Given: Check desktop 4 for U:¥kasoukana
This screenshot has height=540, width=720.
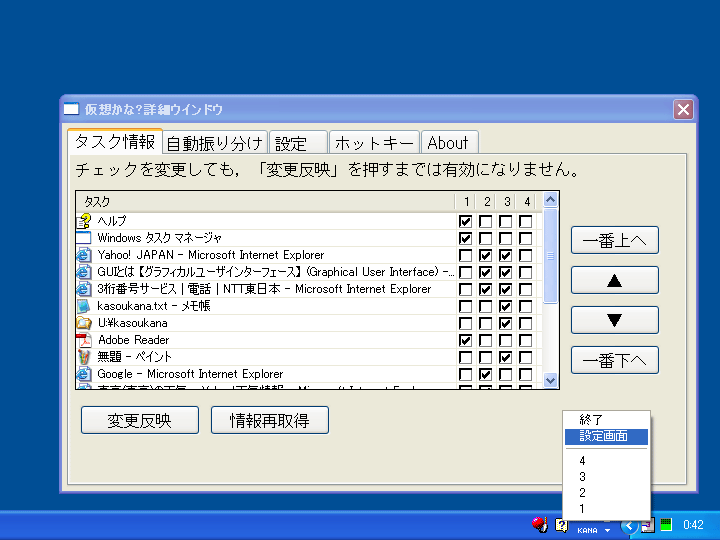Looking at the screenshot, I should 526,323.
